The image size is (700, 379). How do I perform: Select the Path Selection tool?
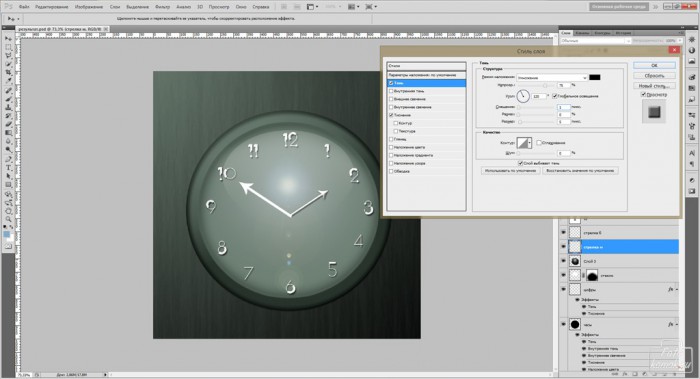pyautogui.click(x=8, y=176)
